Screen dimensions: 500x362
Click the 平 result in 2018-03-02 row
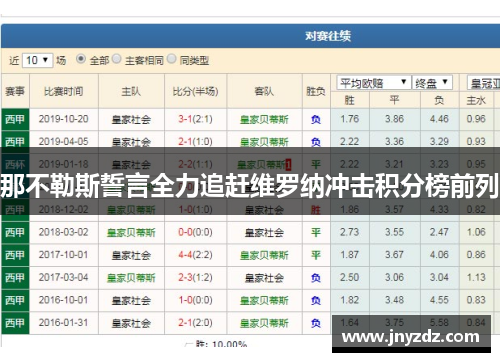pyautogui.click(x=316, y=233)
